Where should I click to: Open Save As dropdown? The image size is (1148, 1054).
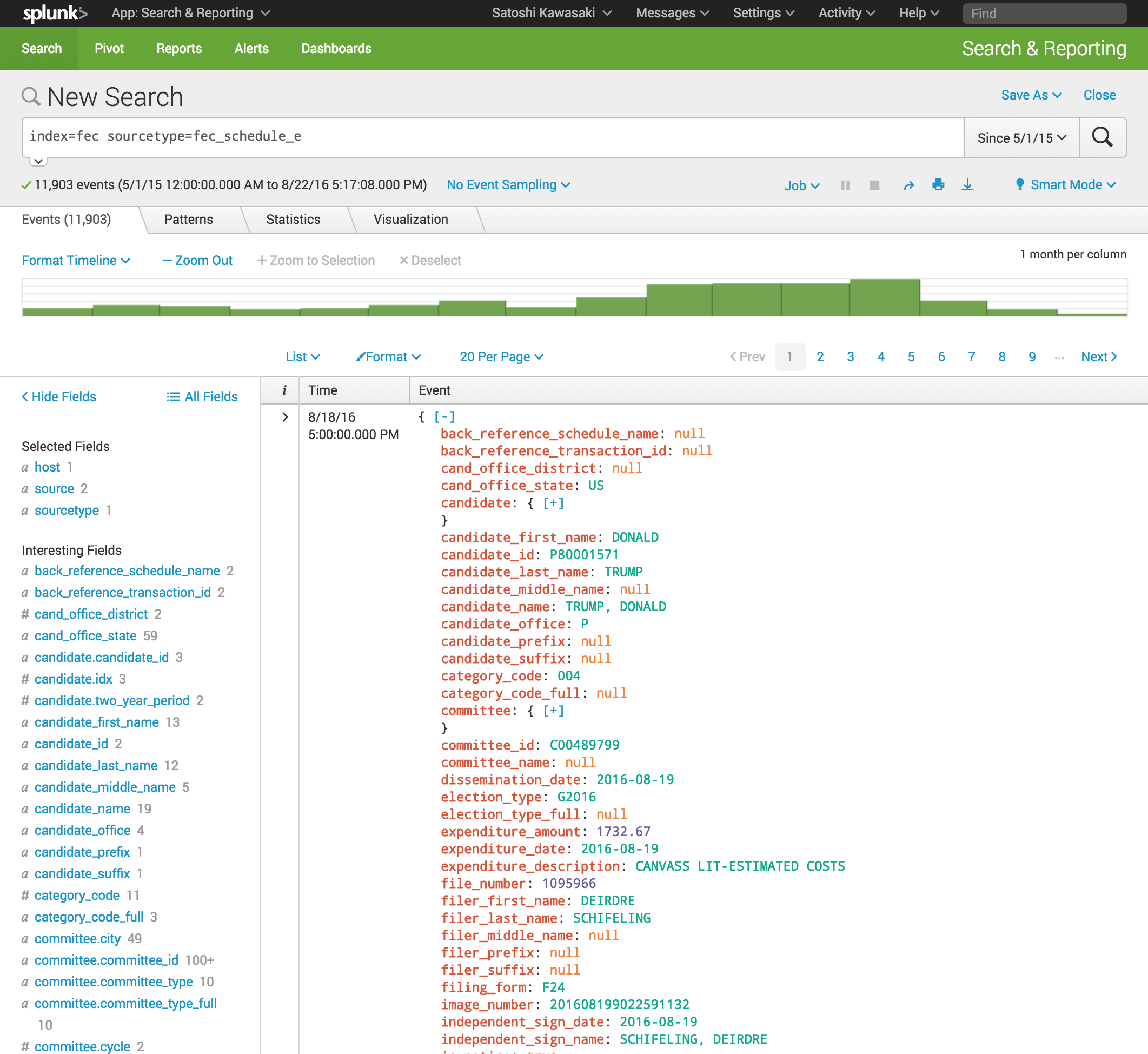tap(1031, 95)
